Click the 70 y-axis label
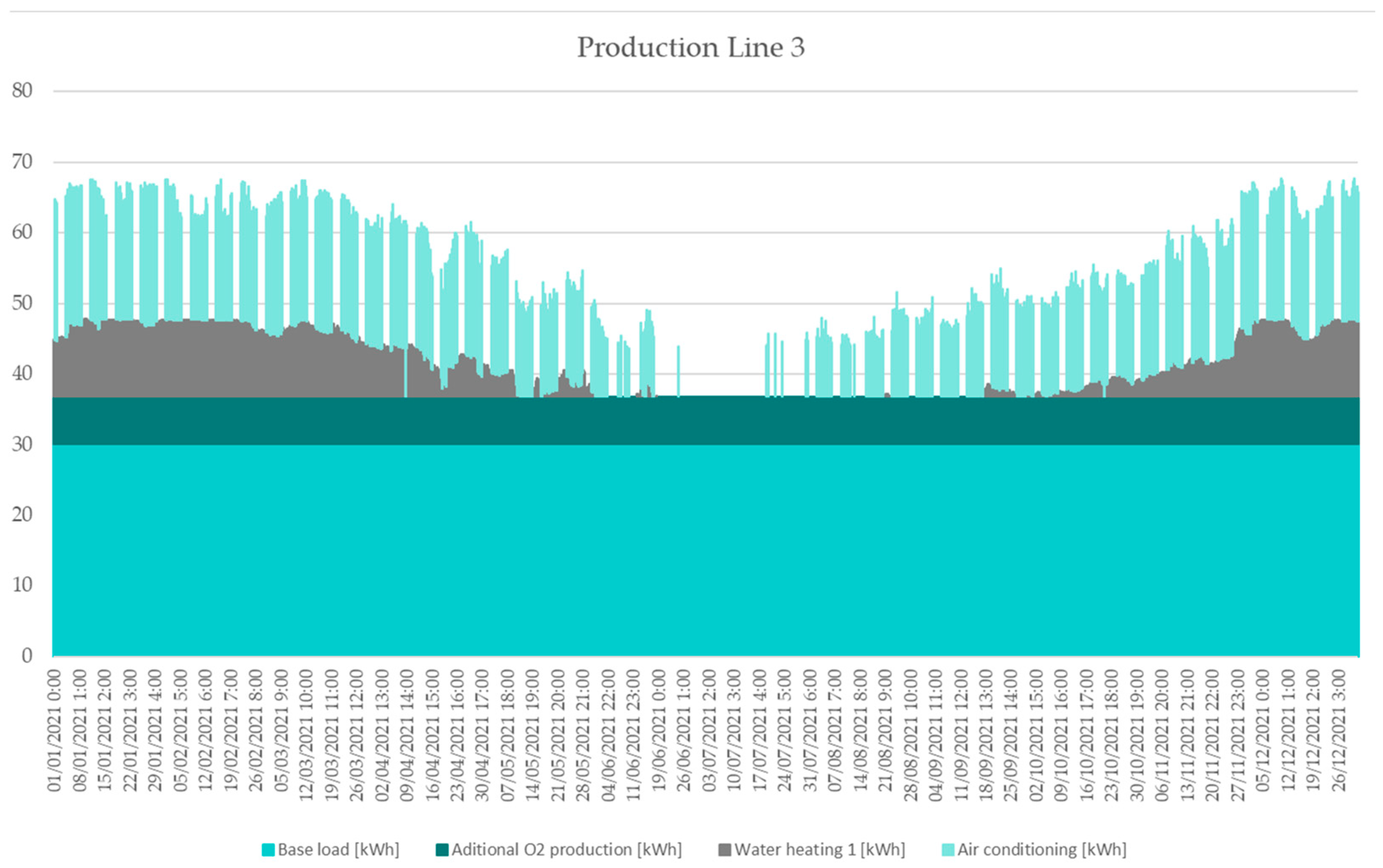1383x868 pixels. coord(22,162)
